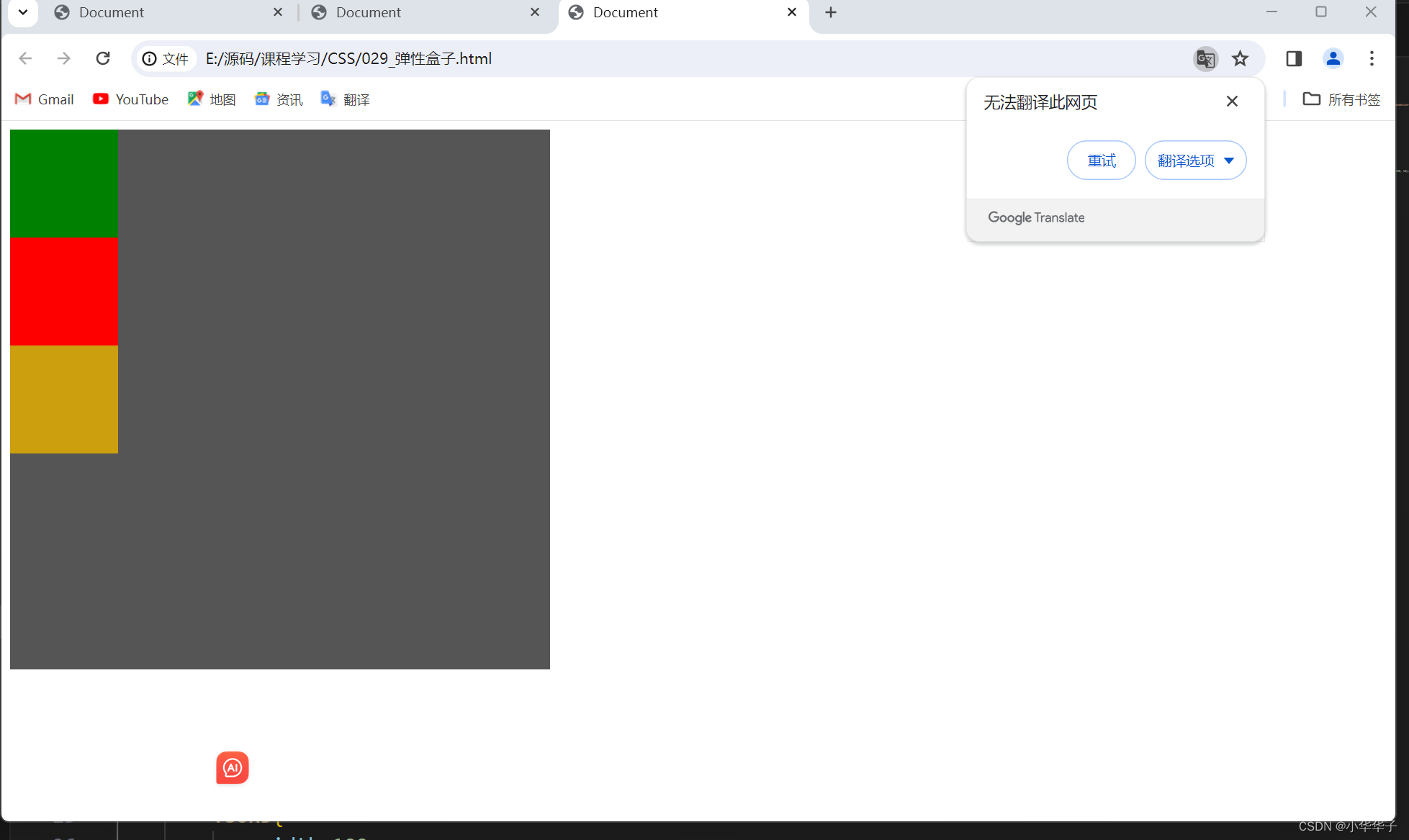
Task: Click the green box in the flex container
Action: tap(64, 184)
